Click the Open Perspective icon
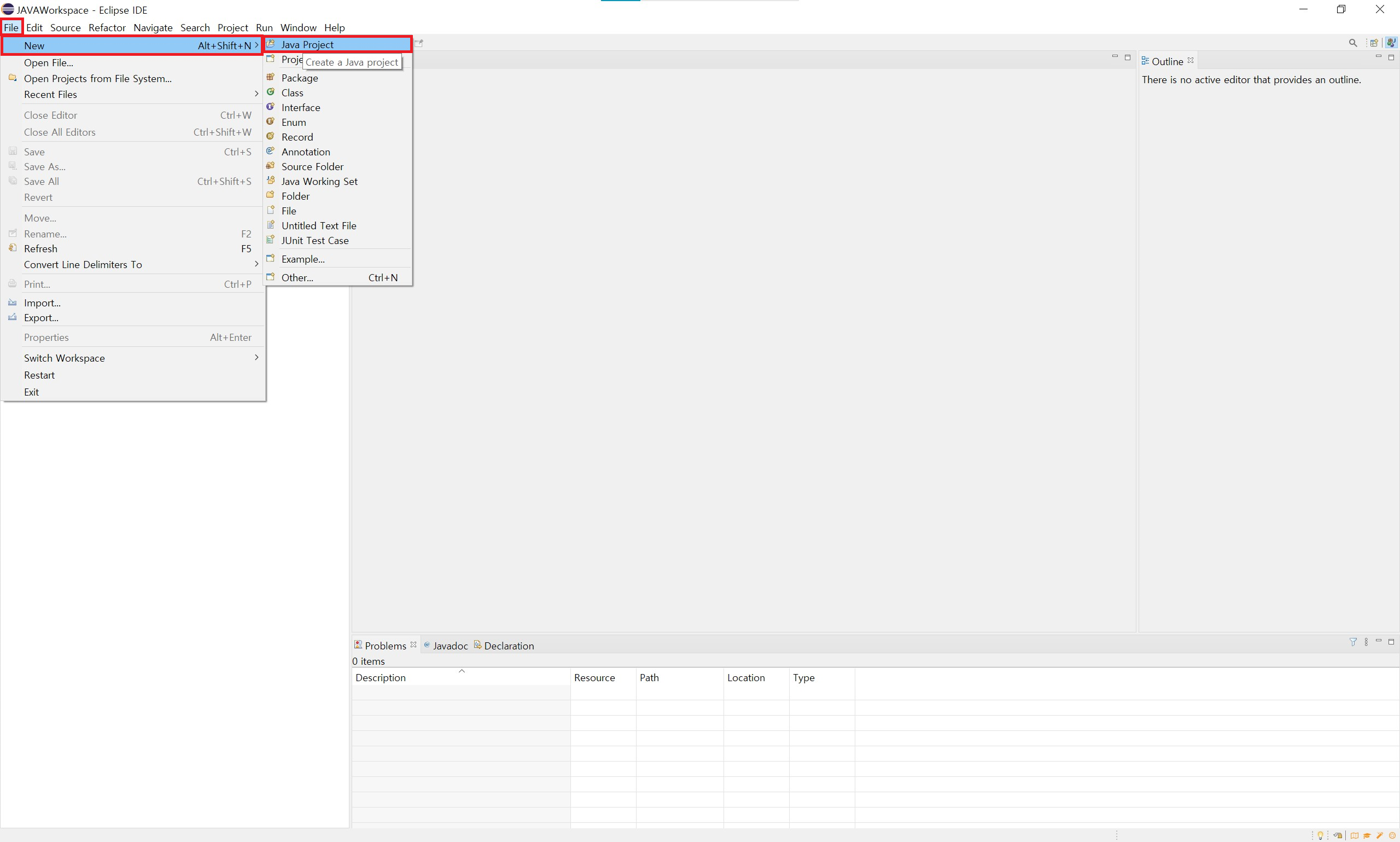Screen dimensions: 1400x842 1373,43
